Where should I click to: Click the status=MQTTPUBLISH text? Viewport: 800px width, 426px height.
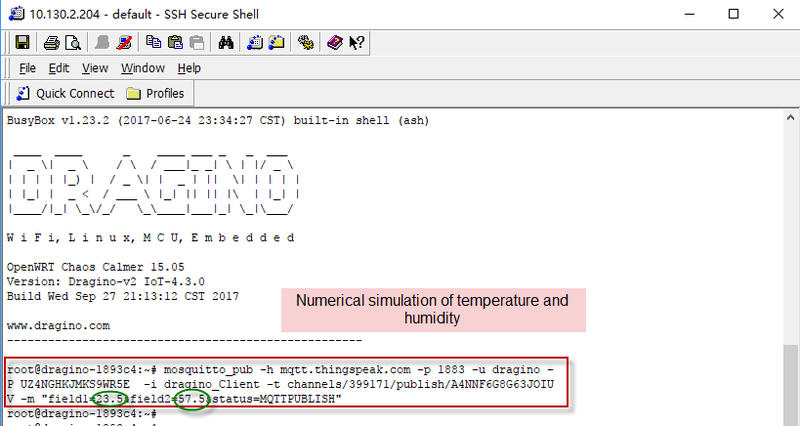click(x=273, y=399)
